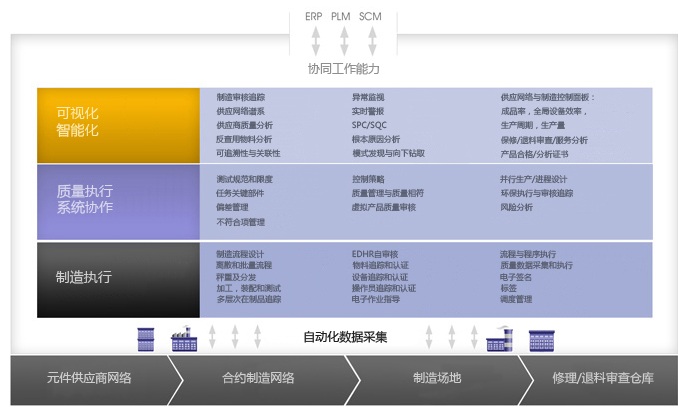Click 保修/退料审查/服务分析 item

click(544, 140)
